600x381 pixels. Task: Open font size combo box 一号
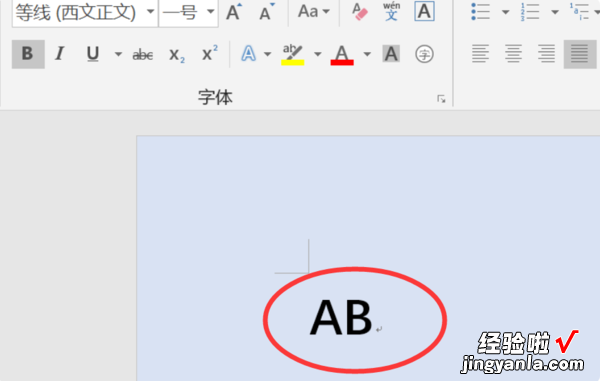coord(210,11)
